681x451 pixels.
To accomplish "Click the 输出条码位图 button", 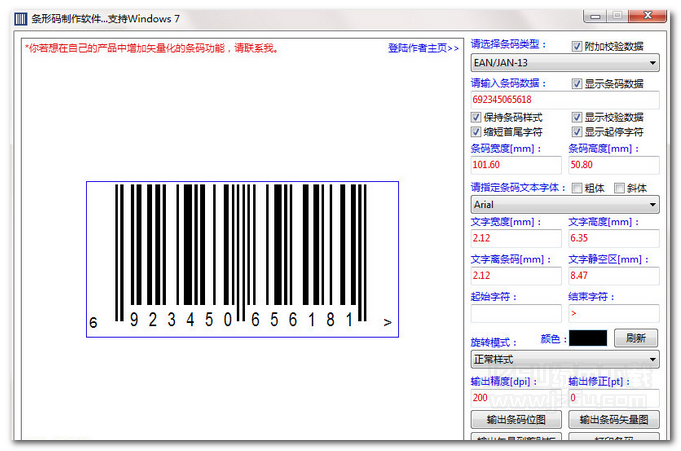I will (x=516, y=419).
